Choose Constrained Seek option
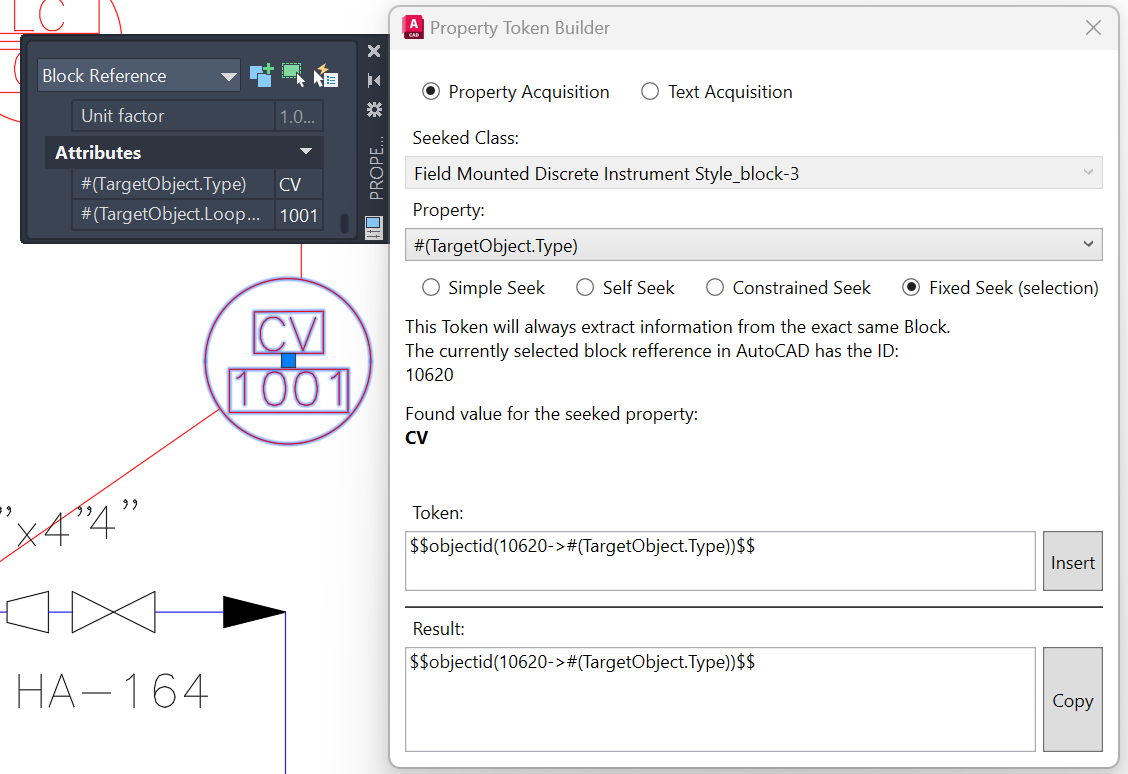This screenshot has height=774, width=1128. [x=715, y=288]
